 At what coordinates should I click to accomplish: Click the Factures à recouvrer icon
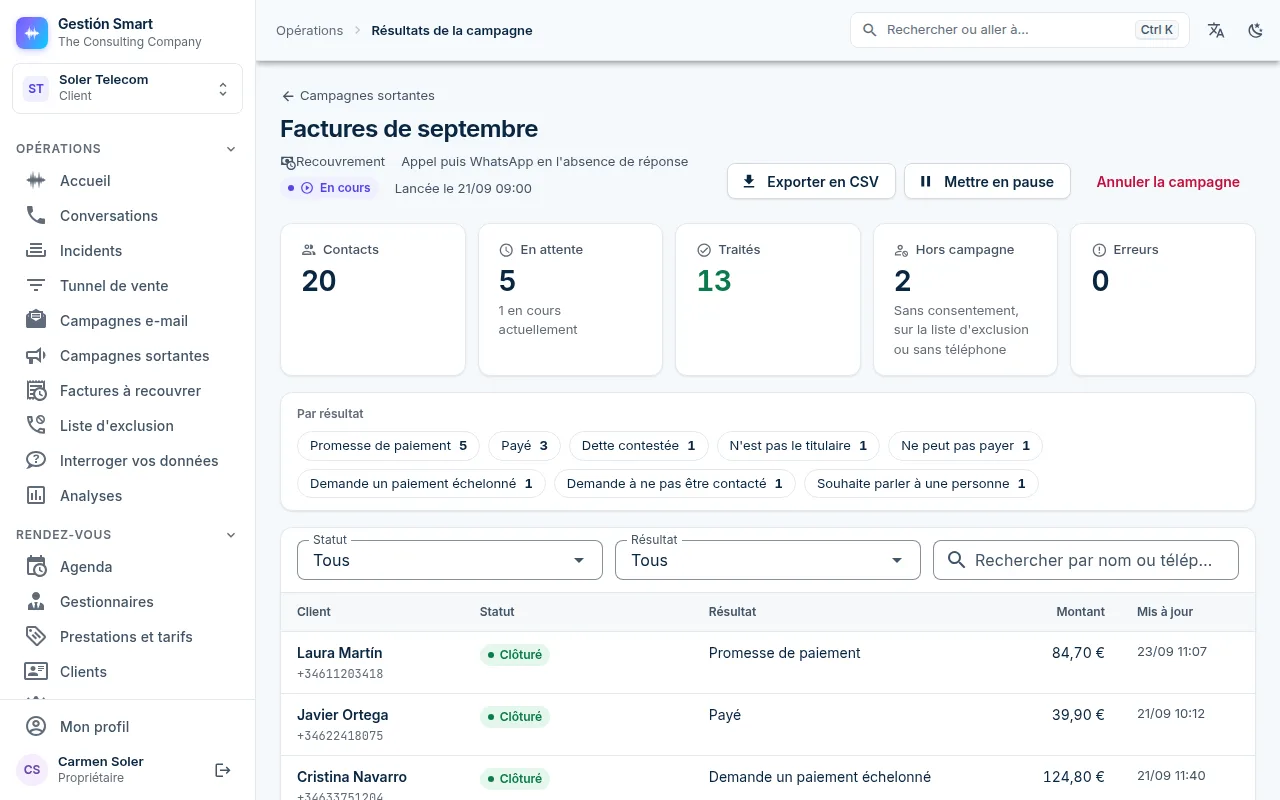(x=36, y=391)
